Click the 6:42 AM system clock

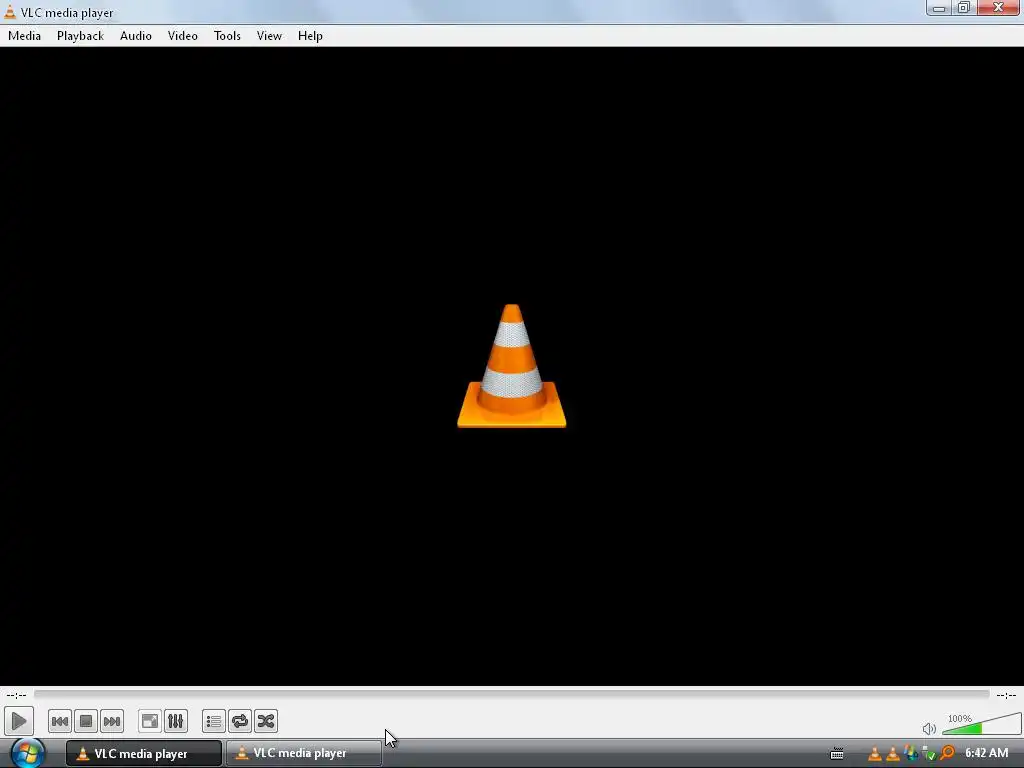click(x=986, y=753)
